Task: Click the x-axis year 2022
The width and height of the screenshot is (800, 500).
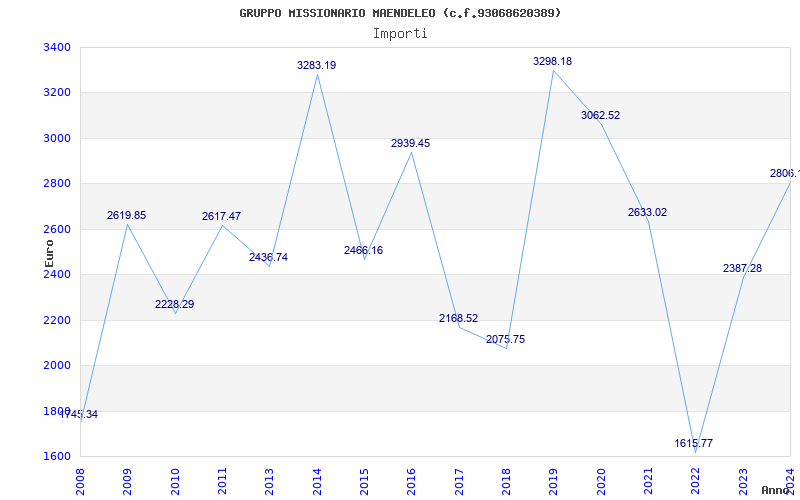Action: point(695,482)
